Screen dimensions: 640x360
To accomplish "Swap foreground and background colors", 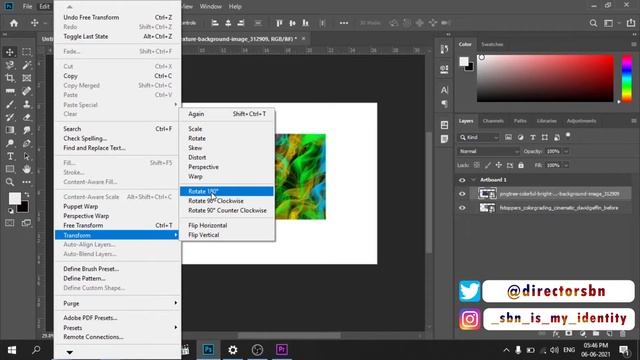I will 27,194.
